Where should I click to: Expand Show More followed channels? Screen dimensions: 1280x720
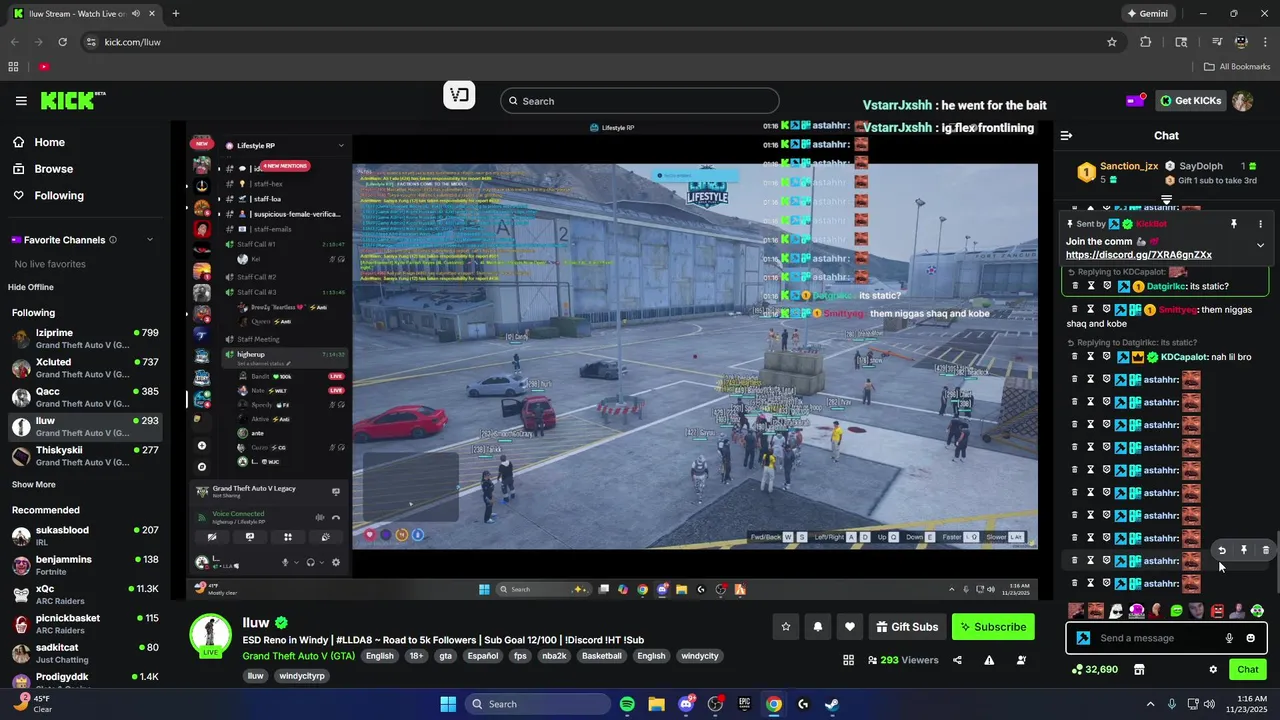pos(34,484)
